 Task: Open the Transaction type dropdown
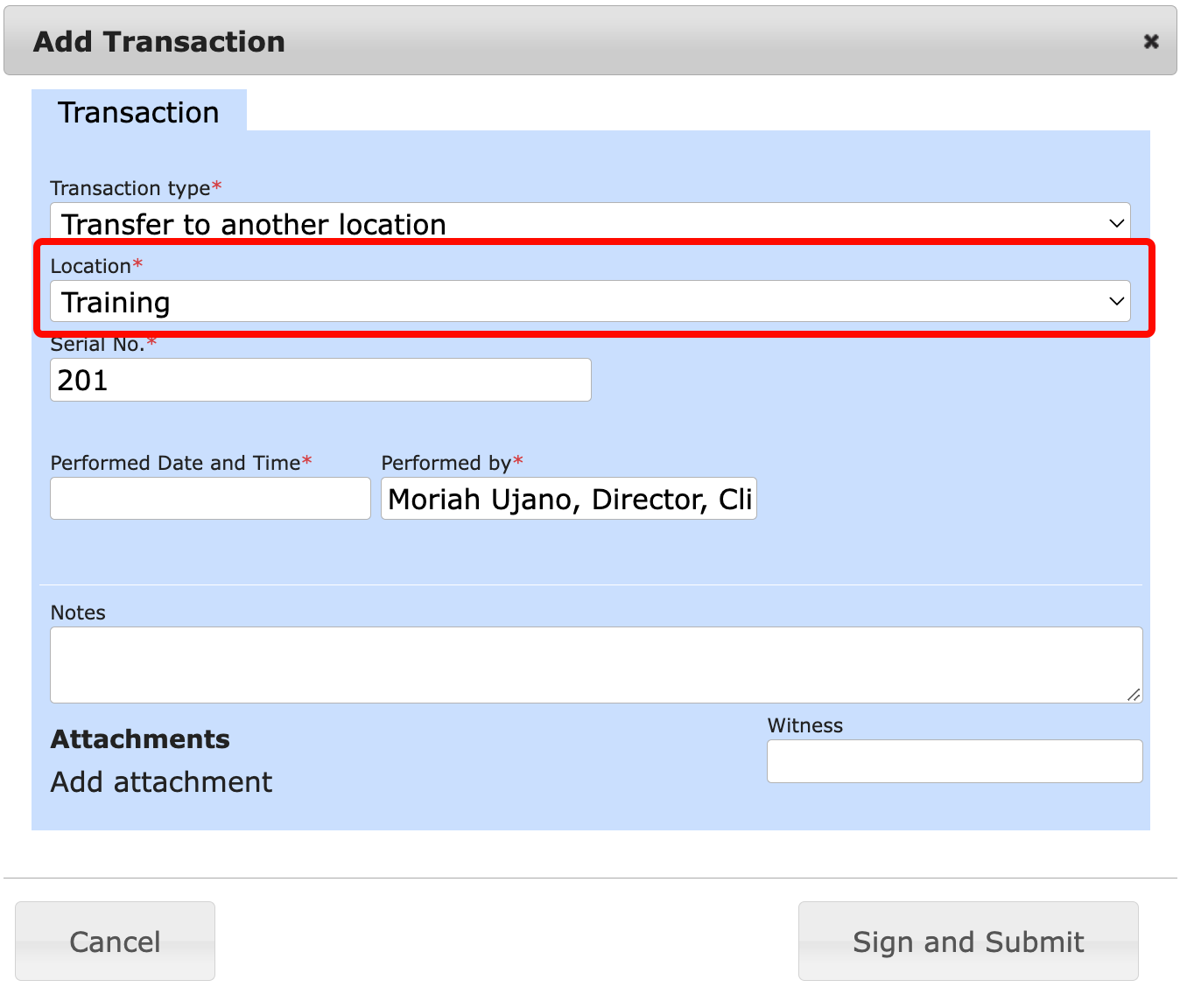[589, 222]
